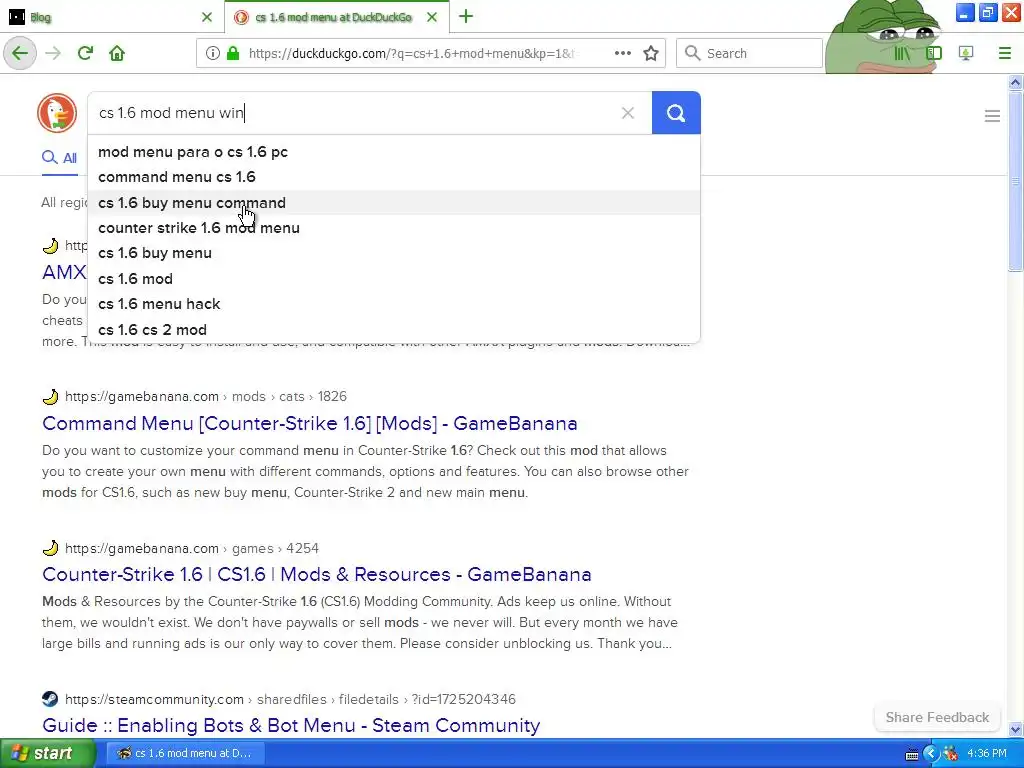Image resolution: width=1024 pixels, height=768 pixels.
Task: Open the browser home page
Action: (x=117, y=53)
